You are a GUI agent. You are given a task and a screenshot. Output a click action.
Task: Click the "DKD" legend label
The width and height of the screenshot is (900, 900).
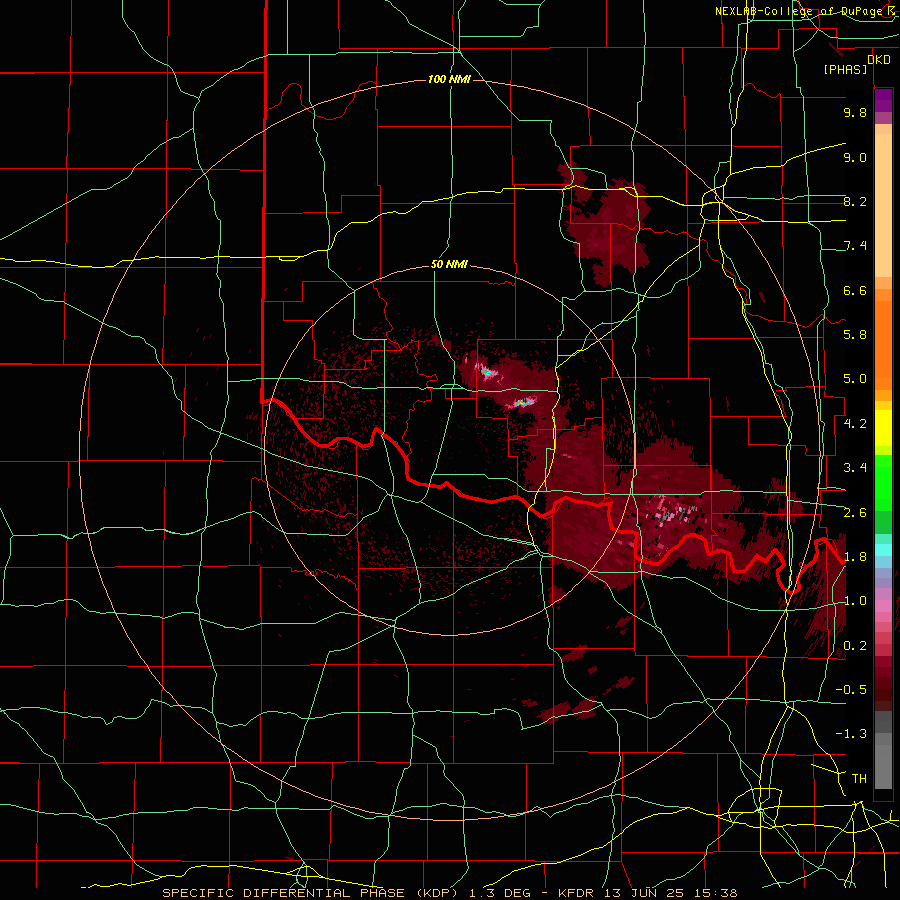pos(879,59)
